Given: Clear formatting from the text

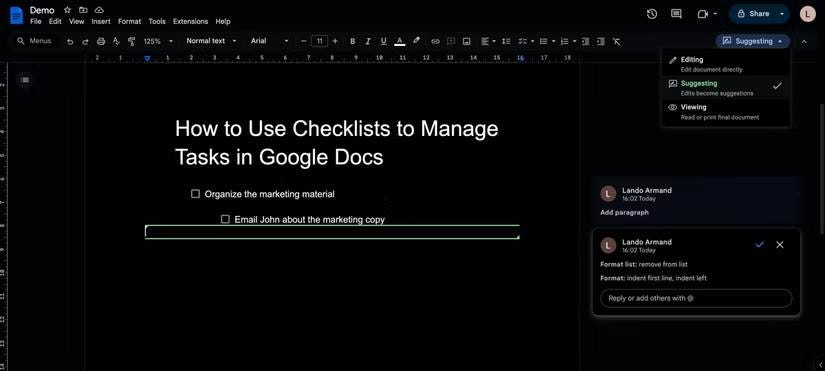Looking at the screenshot, I should (x=617, y=41).
